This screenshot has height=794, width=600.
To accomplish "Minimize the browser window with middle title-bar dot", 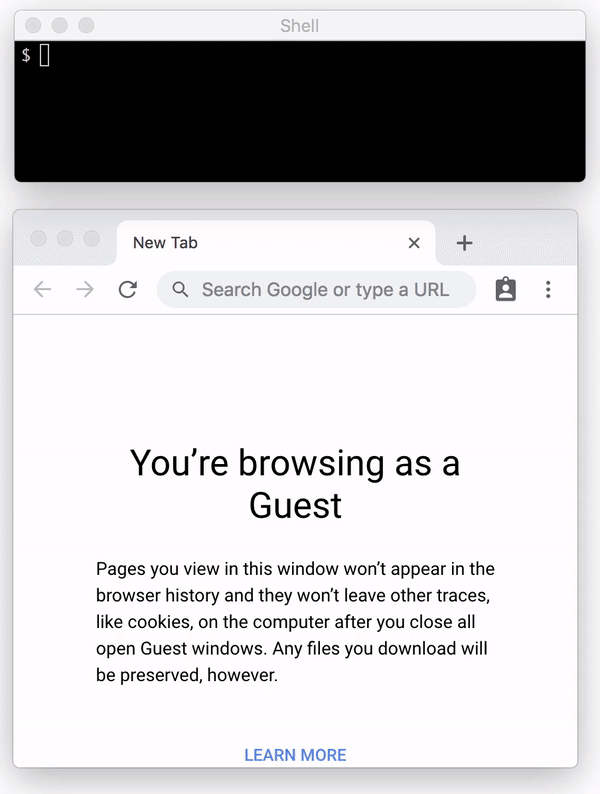I will pyautogui.click(x=65, y=238).
